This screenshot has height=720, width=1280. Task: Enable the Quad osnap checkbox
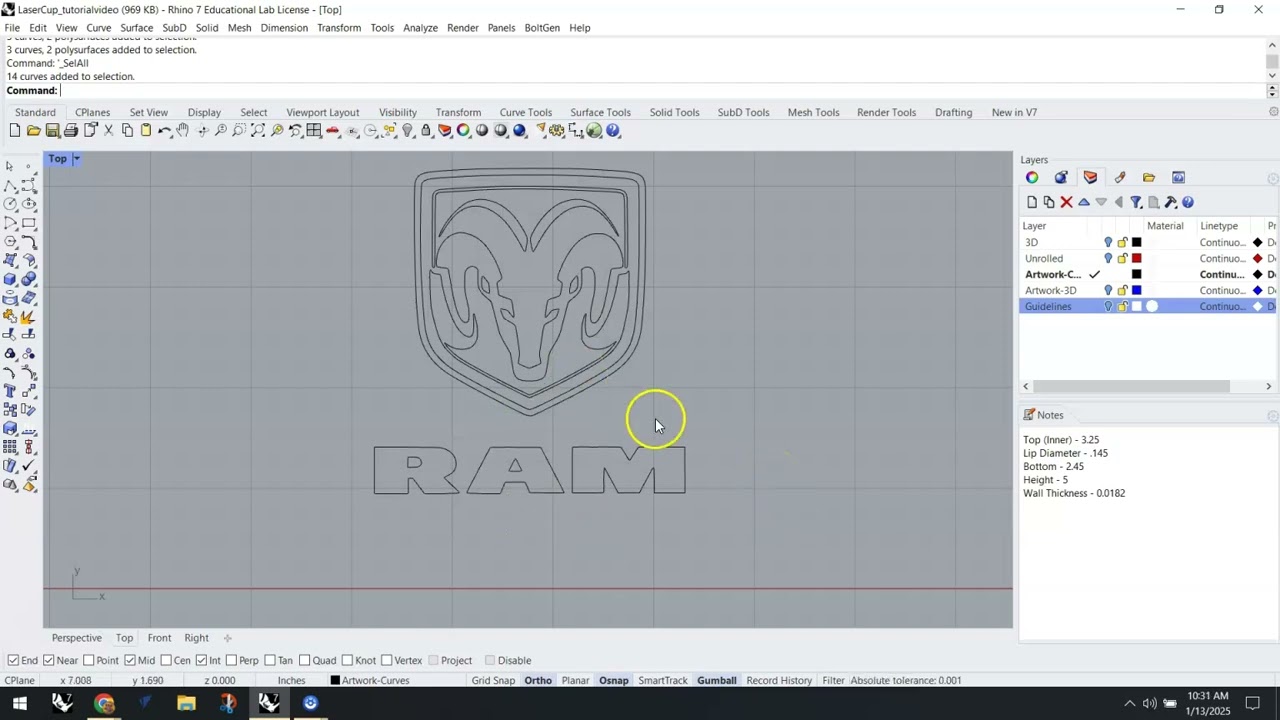(305, 660)
